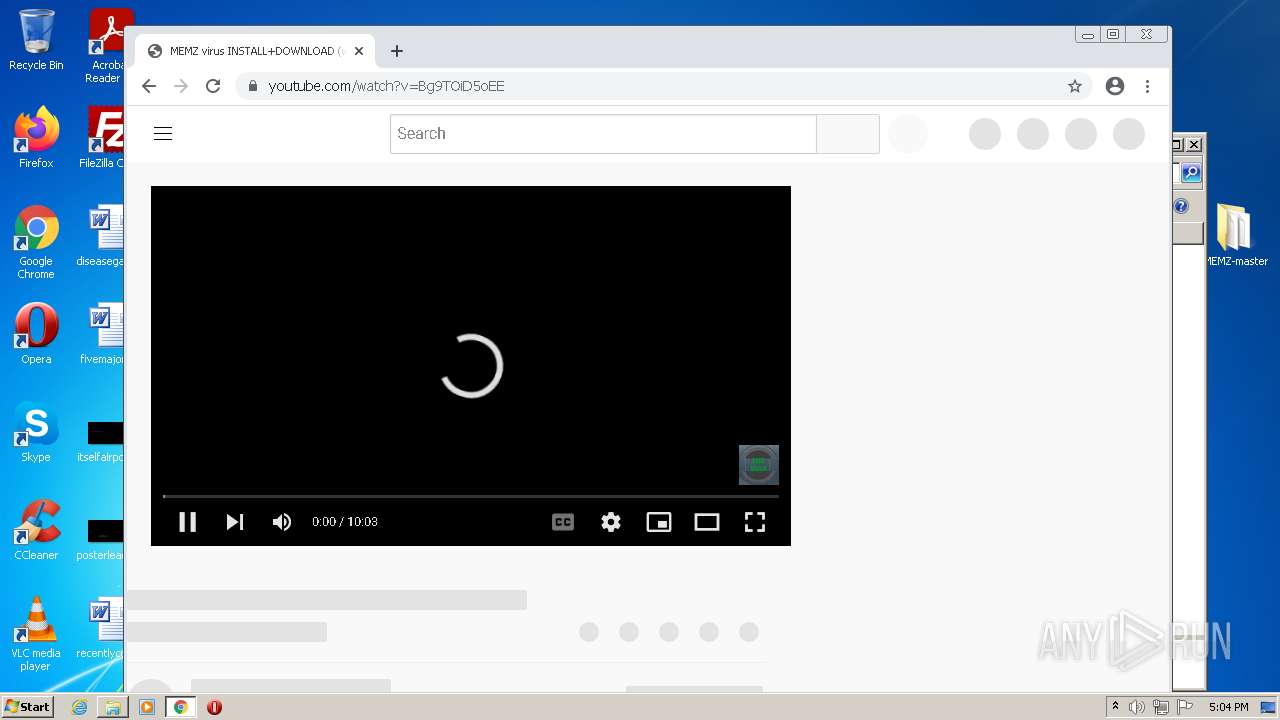
Task: Open Internet Explorer in taskbar
Action: tap(80, 707)
